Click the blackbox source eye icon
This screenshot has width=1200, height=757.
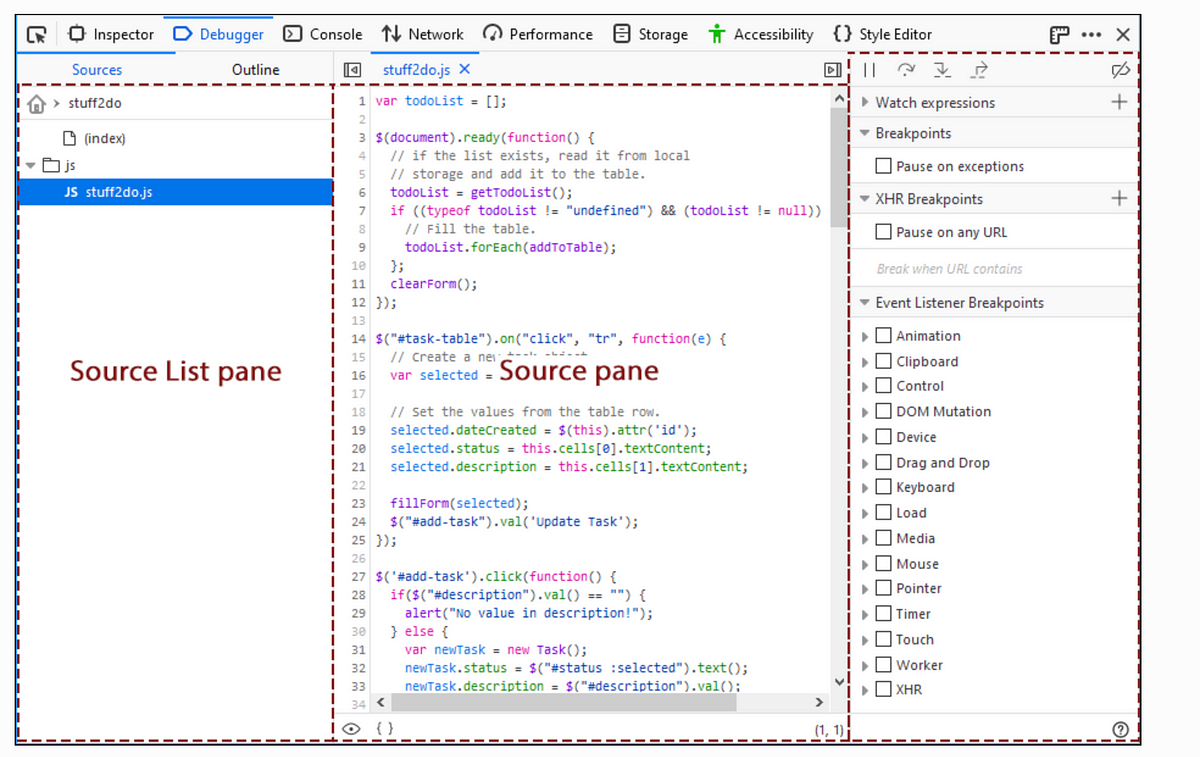tap(351, 729)
